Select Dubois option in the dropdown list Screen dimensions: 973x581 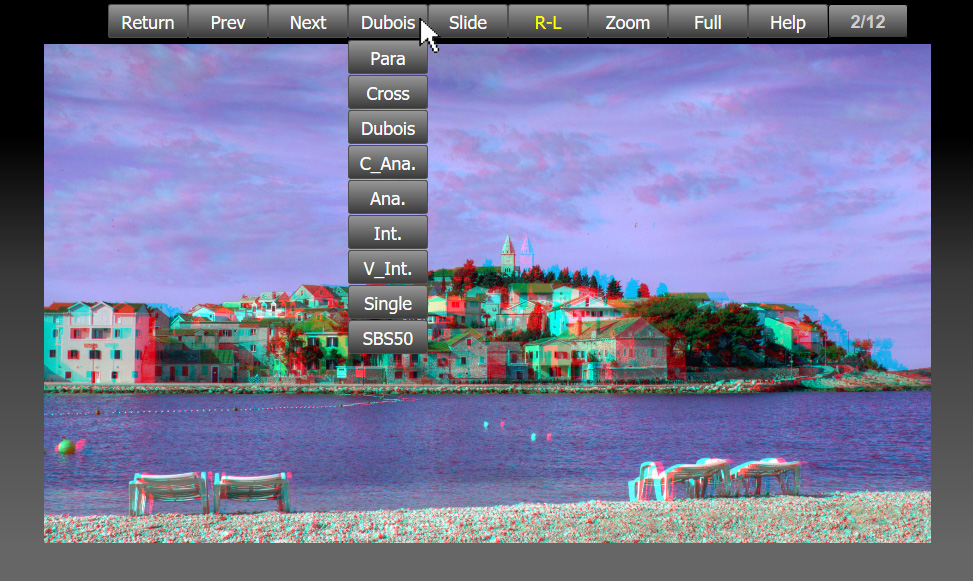pyautogui.click(x=388, y=128)
